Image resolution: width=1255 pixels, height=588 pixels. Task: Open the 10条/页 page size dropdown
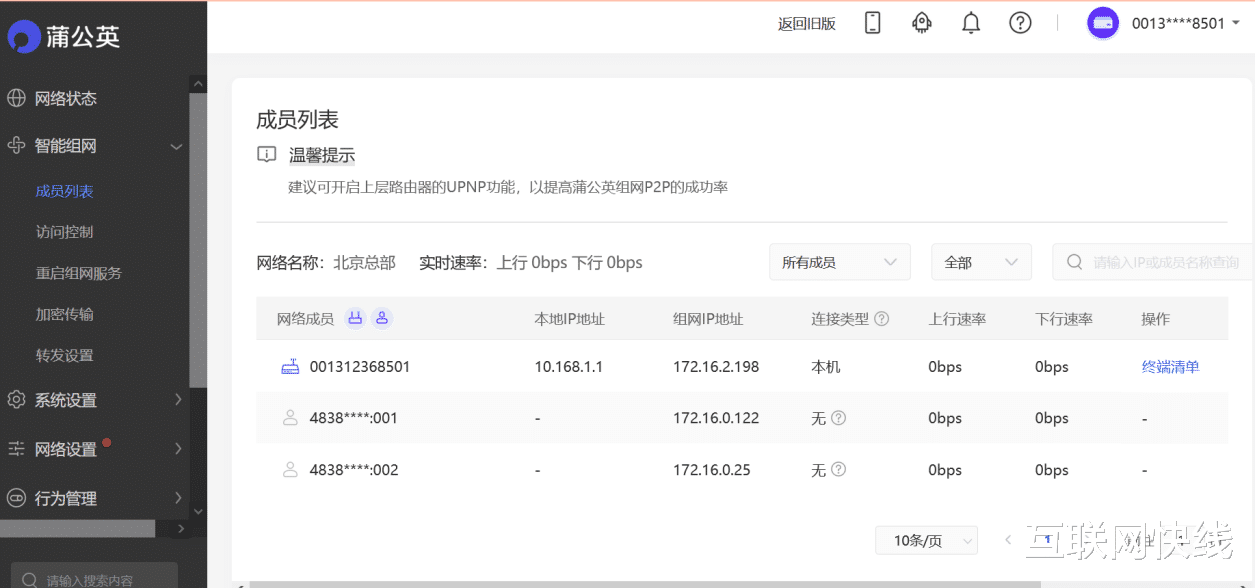tap(926, 540)
